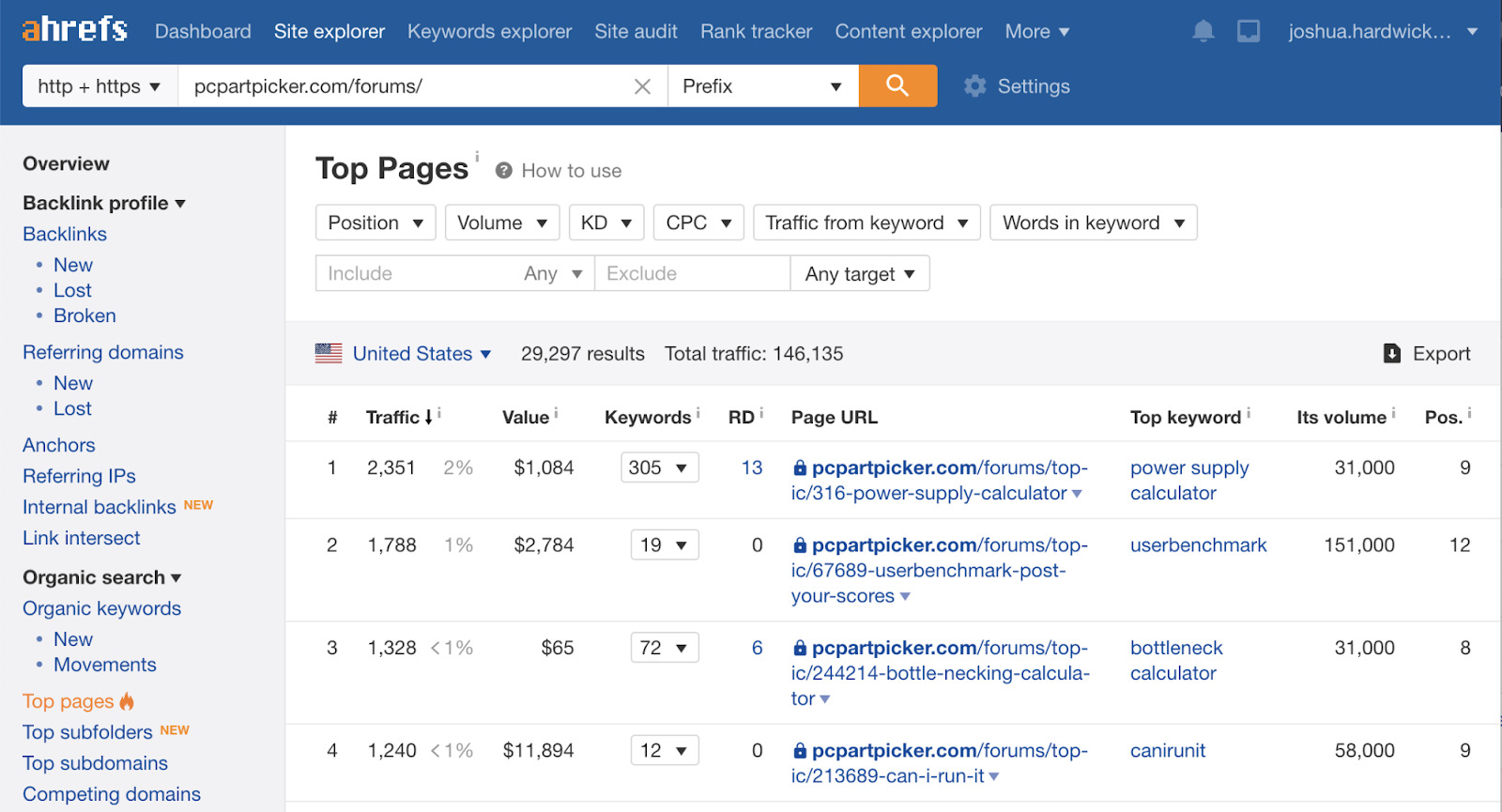Clear the URL field with X icon
1502x812 pixels.
click(x=642, y=87)
